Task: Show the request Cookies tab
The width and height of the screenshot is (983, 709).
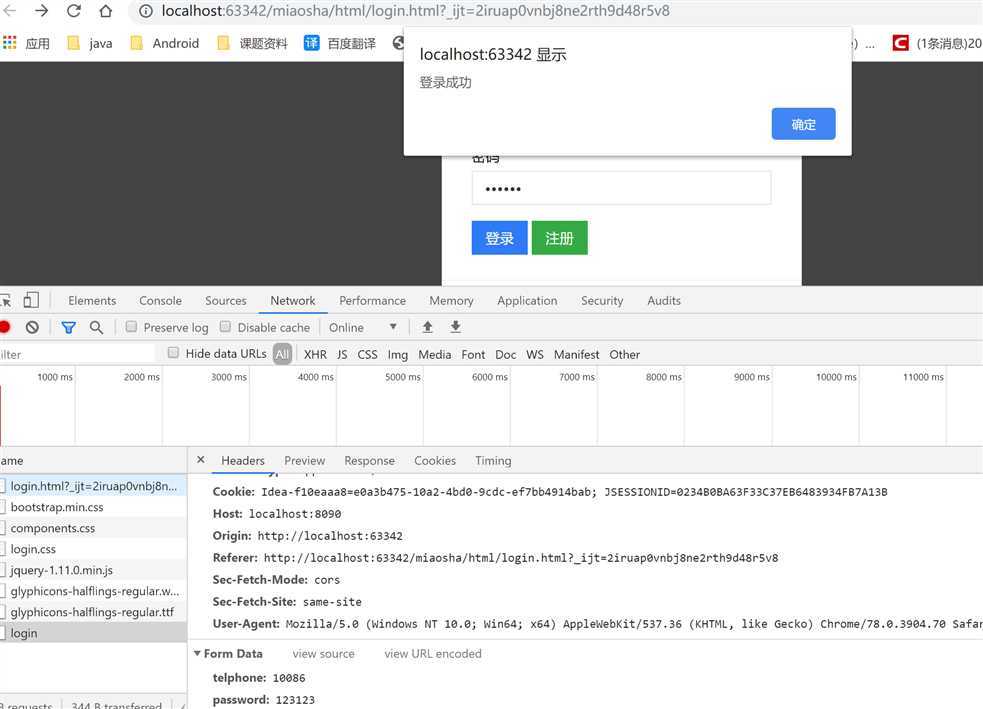Action: click(435, 461)
